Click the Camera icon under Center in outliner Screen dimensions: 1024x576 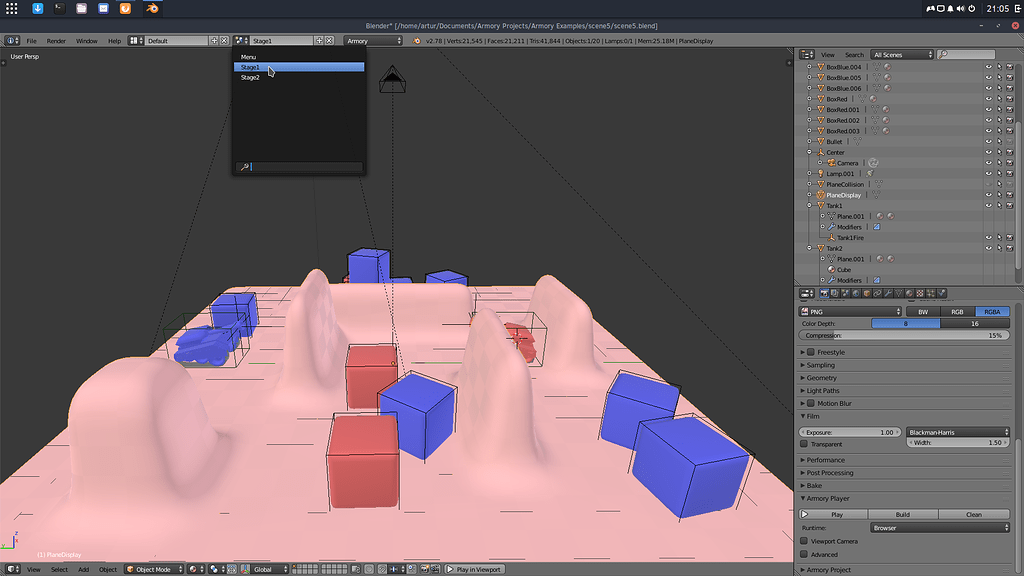click(x=830, y=163)
